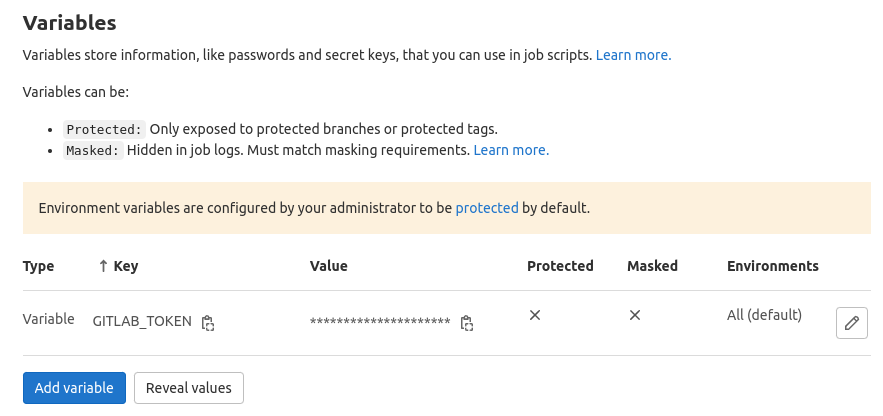Open the Learn more link for masking requirements

pos(511,150)
